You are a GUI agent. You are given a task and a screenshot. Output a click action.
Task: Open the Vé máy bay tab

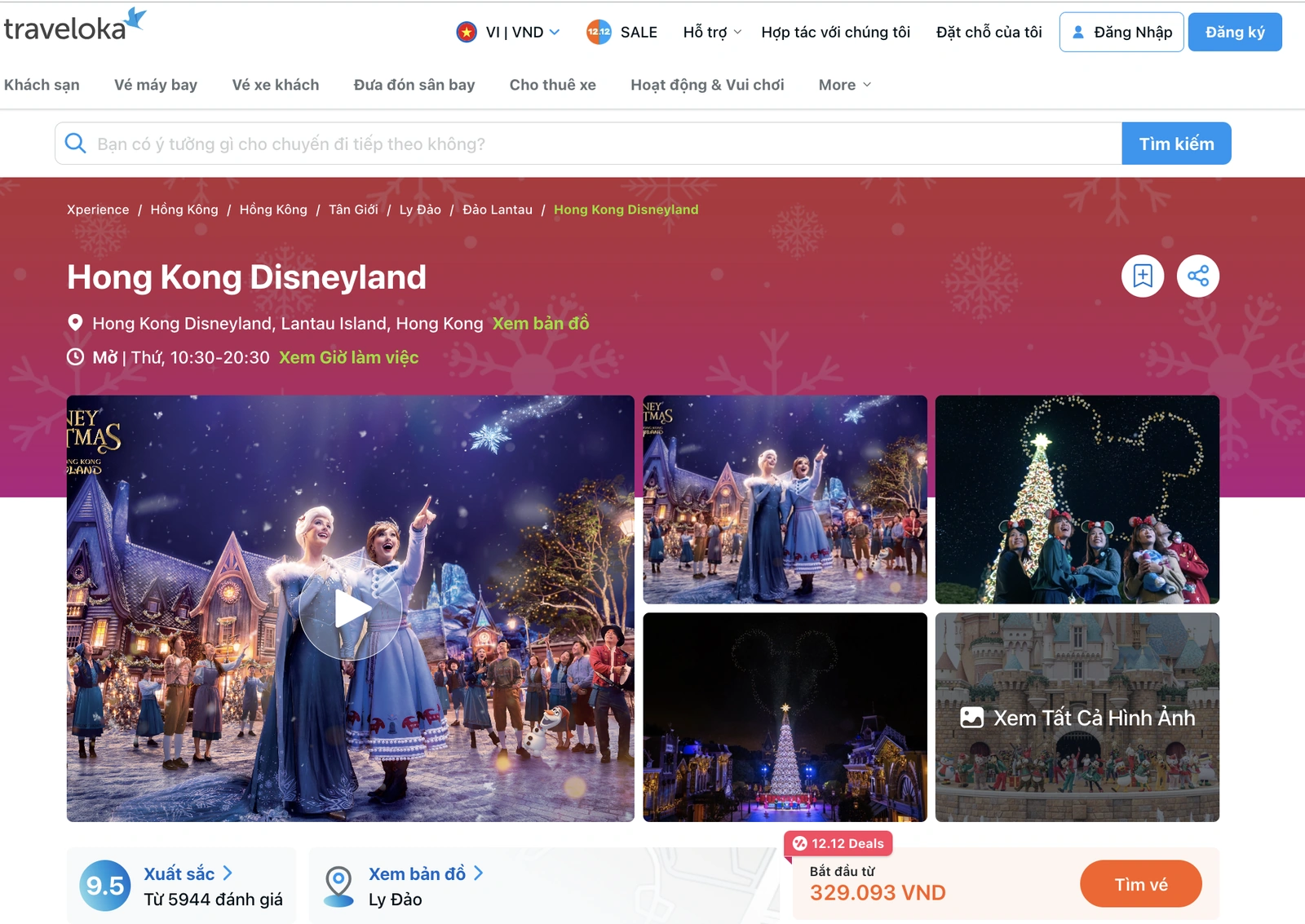(x=156, y=85)
